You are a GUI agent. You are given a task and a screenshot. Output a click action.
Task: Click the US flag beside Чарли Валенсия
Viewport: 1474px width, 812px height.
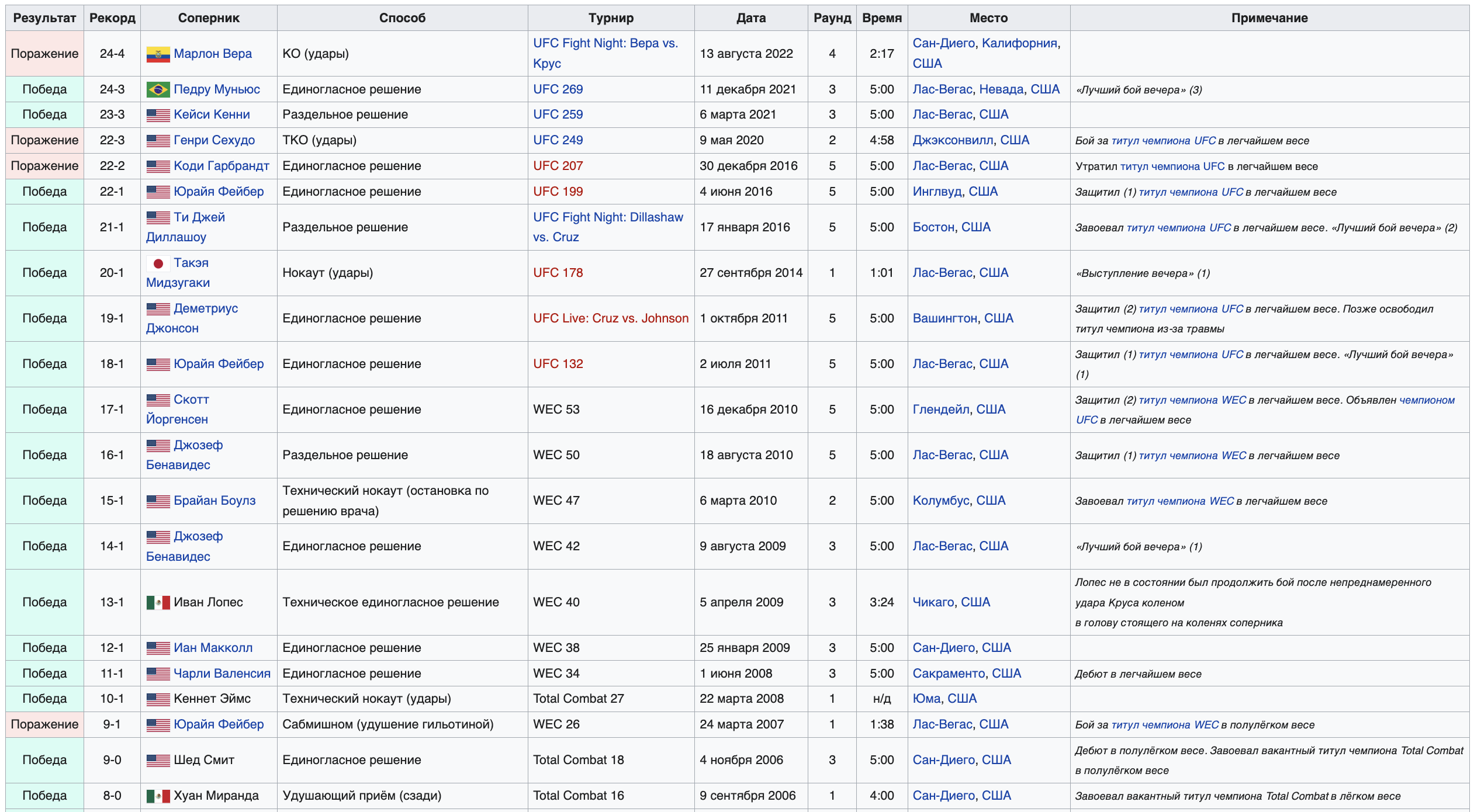pos(158,674)
